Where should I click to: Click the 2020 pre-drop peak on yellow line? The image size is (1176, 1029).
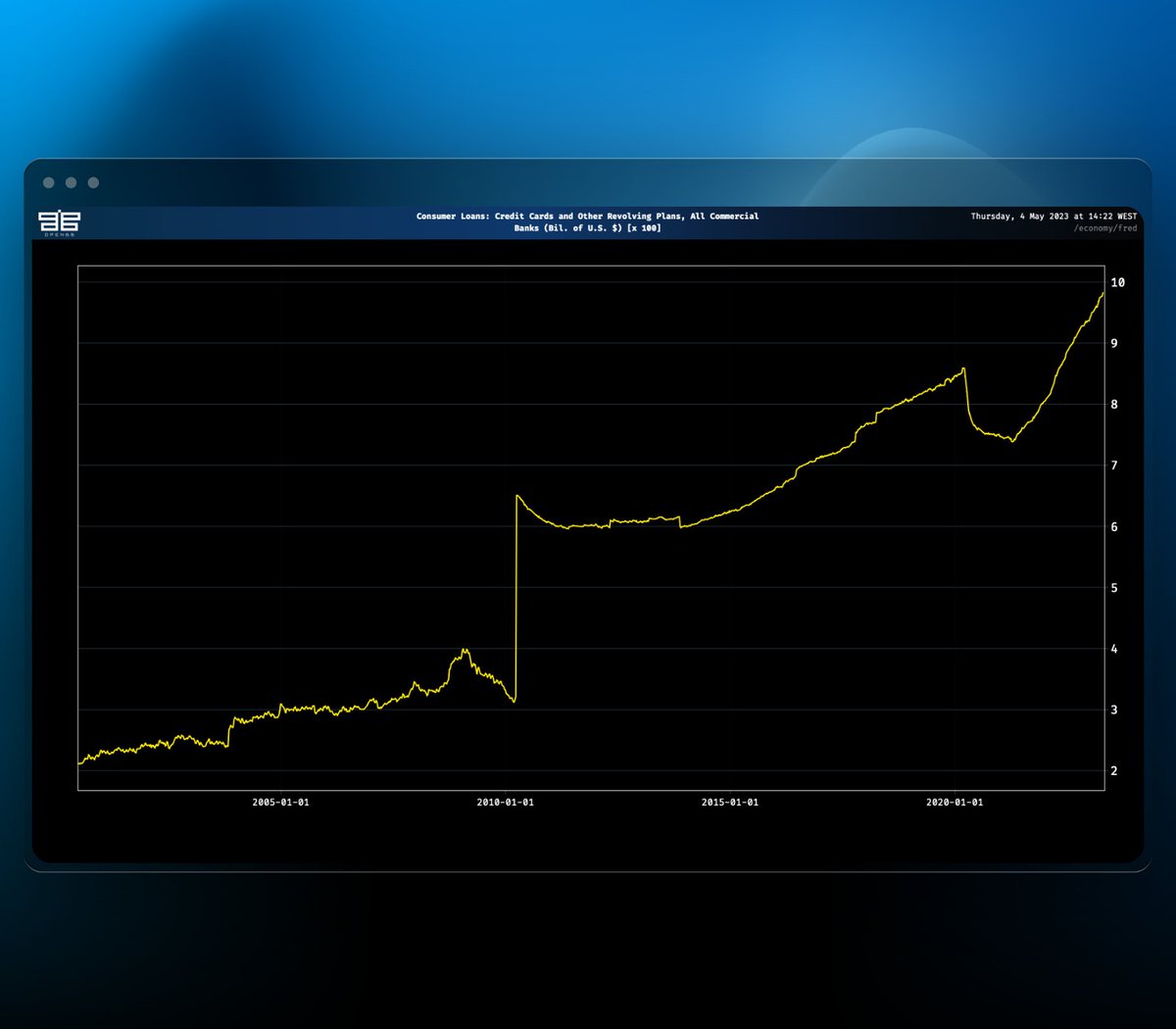(964, 368)
